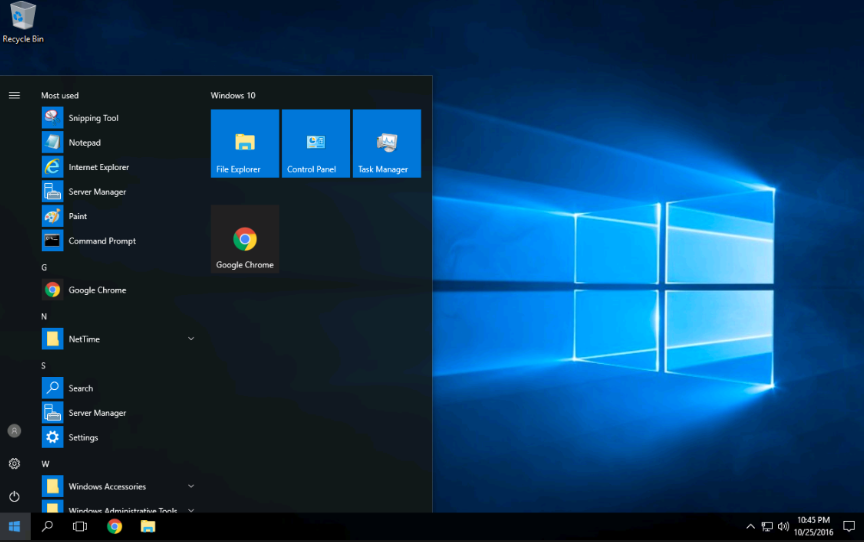Click the Task Manager tile
Screen dimensions: 864x542
click(x=387, y=143)
